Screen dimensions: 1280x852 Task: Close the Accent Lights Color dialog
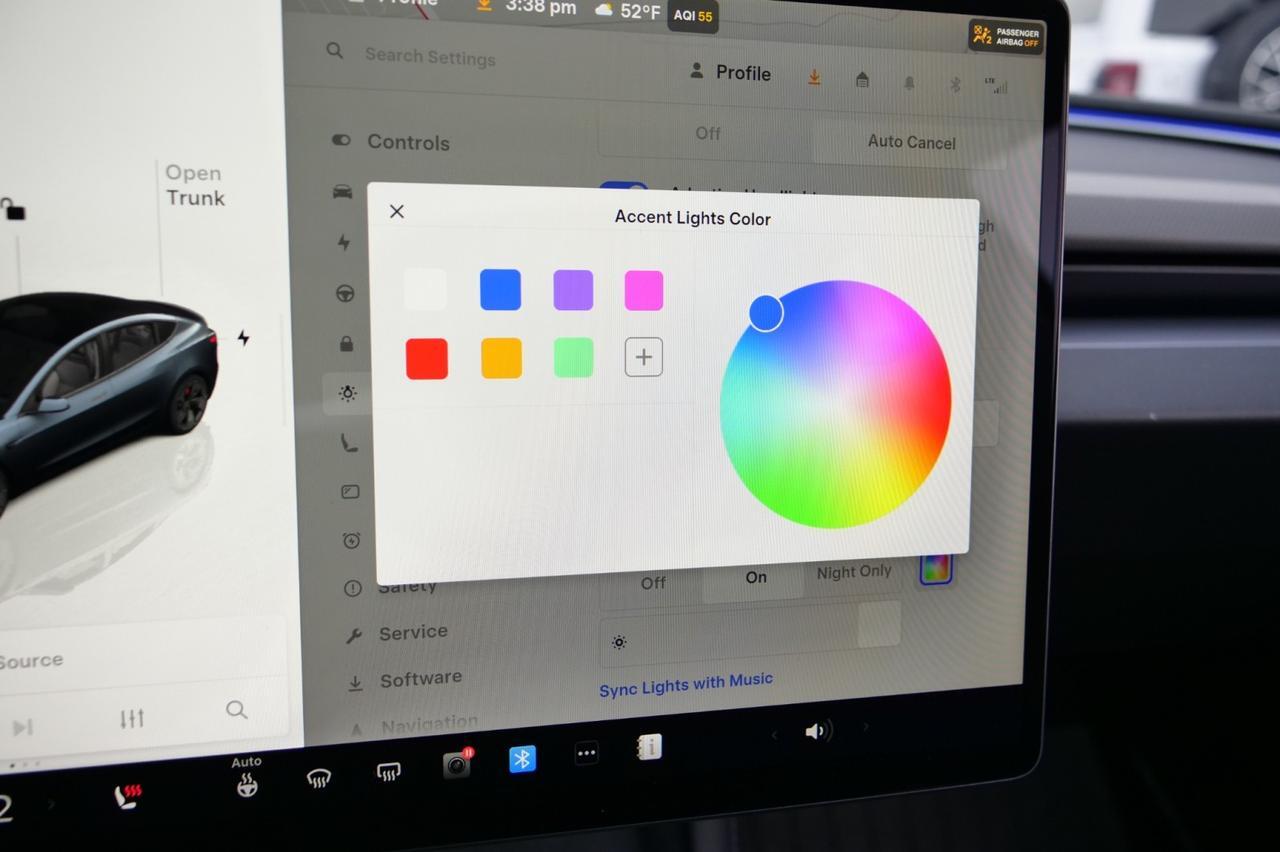[x=397, y=211]
